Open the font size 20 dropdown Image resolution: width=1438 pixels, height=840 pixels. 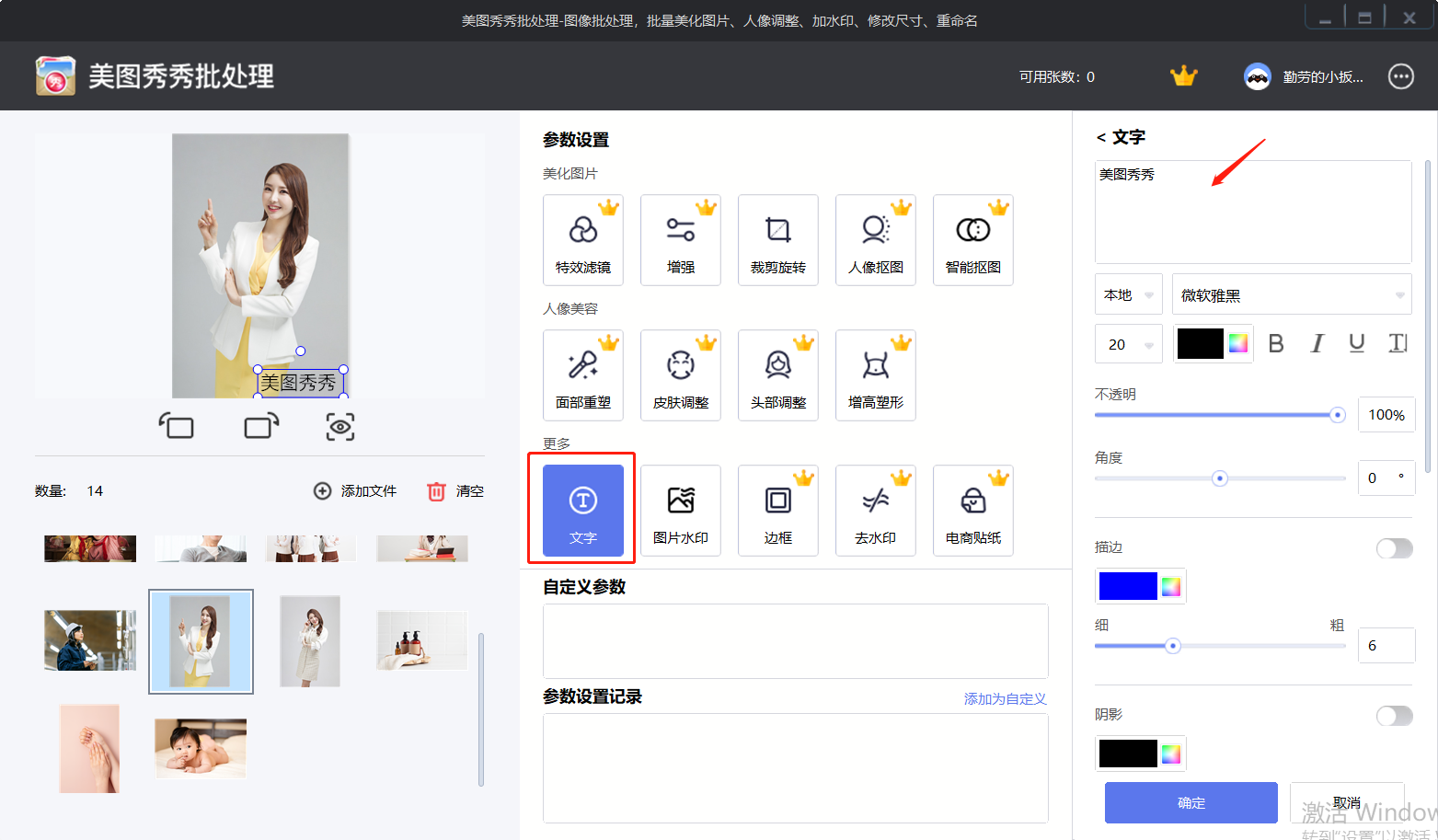(1129, 344)
